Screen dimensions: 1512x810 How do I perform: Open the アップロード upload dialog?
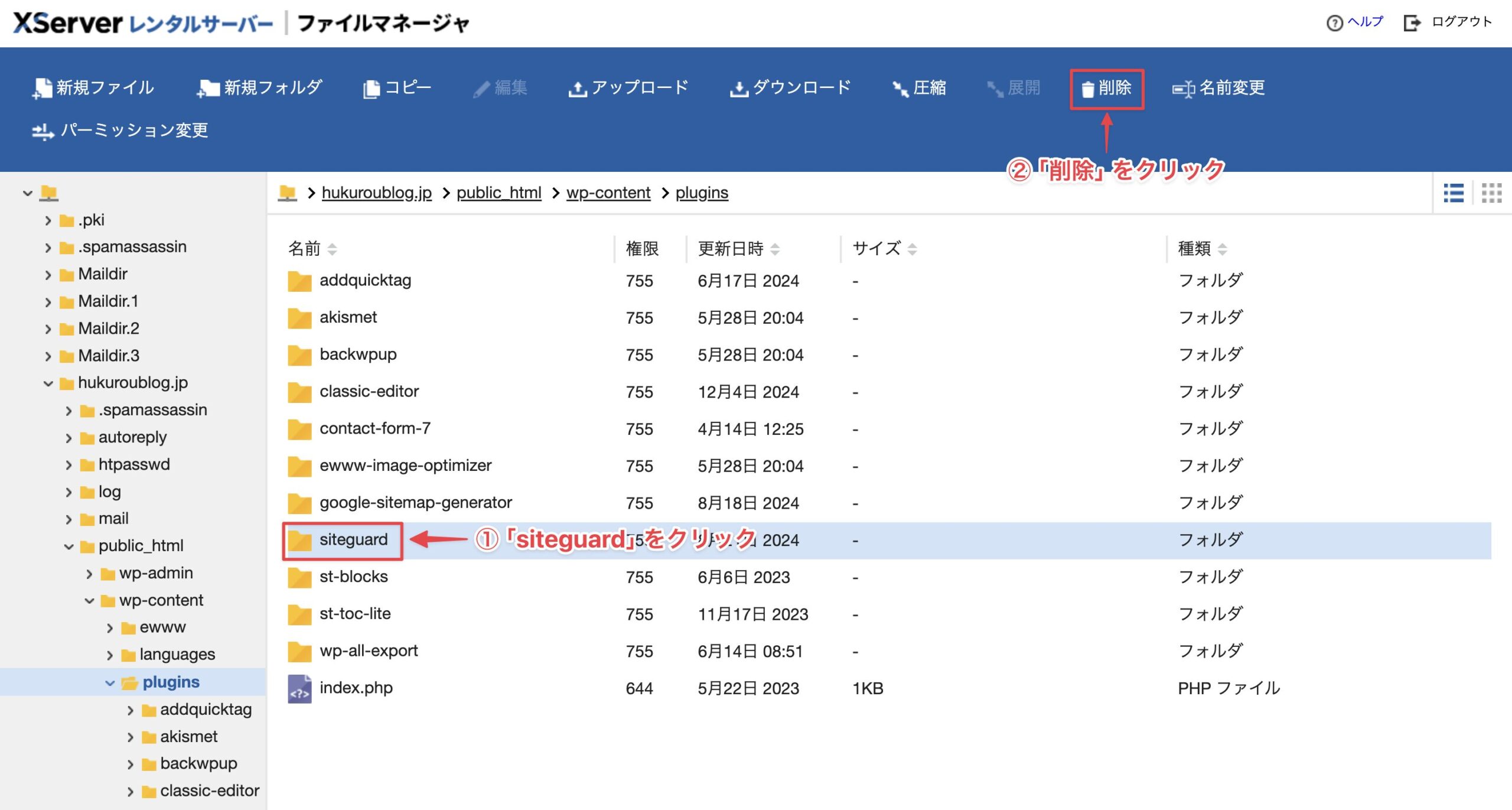[628, 88]
